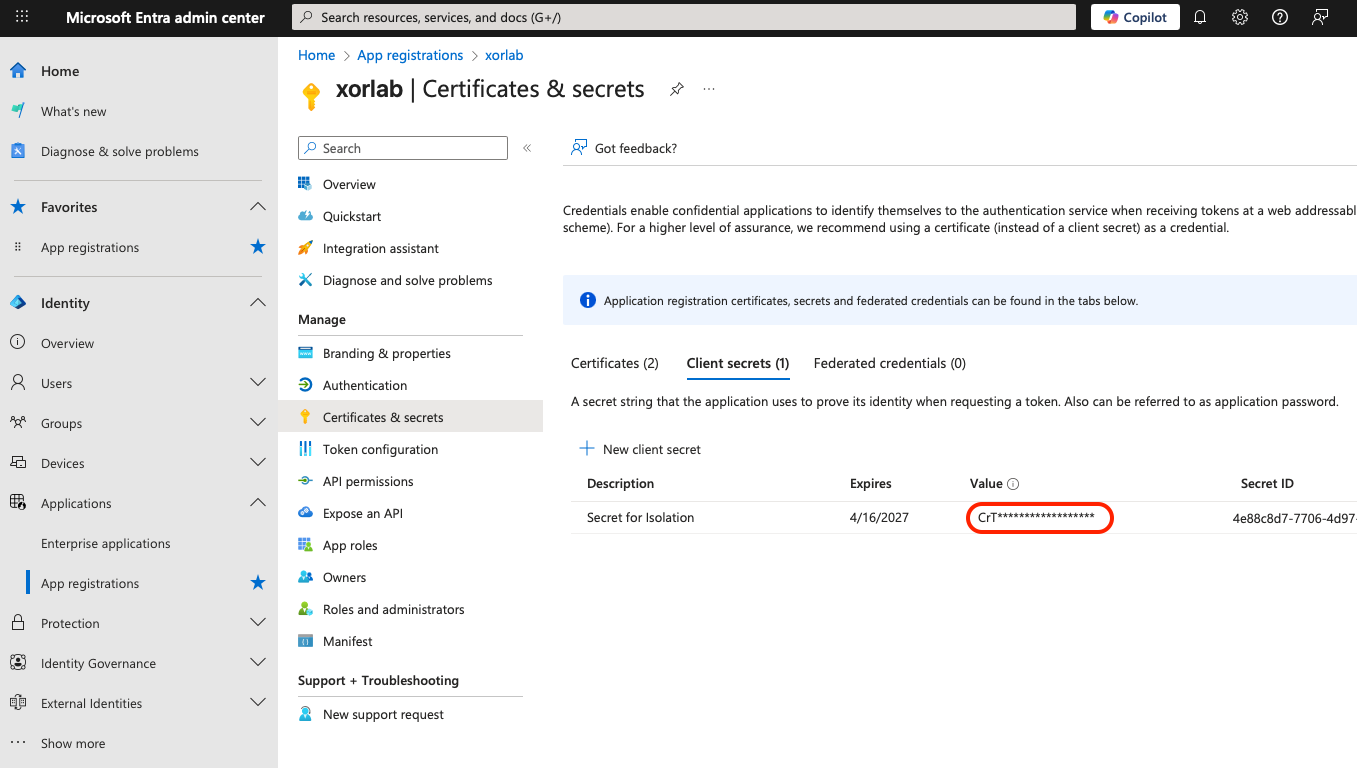Click the masked secret value starting with CrT

[x=1036, y=517]
